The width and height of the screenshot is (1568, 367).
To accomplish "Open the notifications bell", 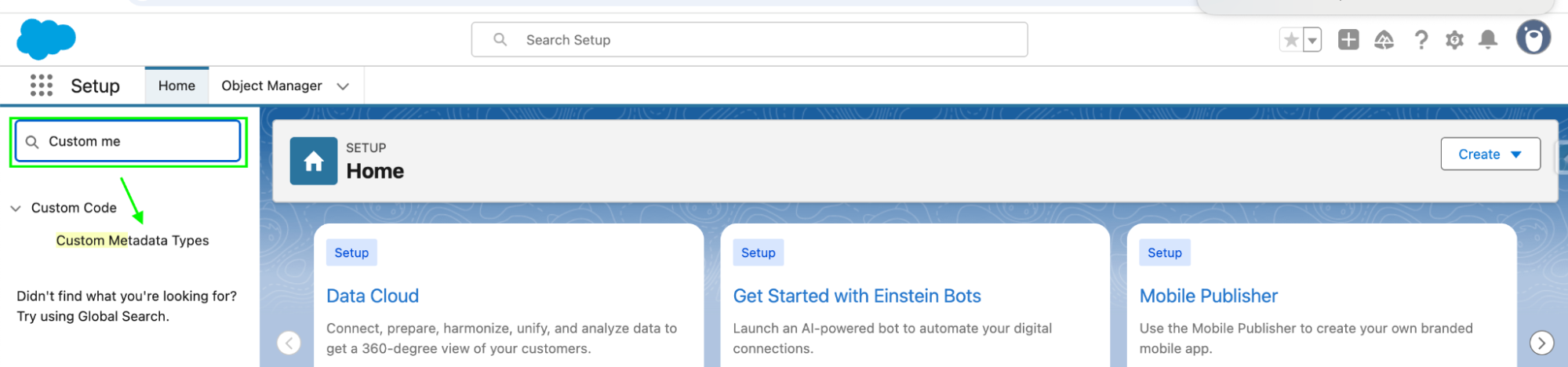I will tap(1488, 39).
